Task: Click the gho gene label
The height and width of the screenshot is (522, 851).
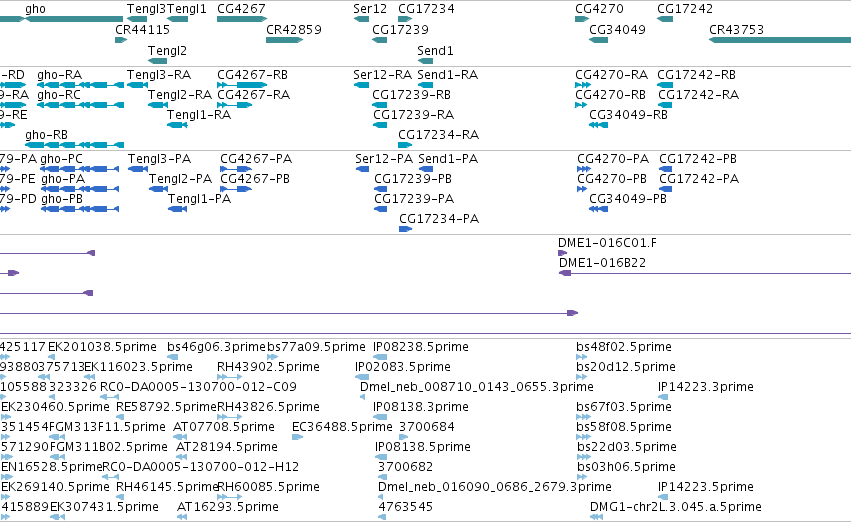Action: 35,9
